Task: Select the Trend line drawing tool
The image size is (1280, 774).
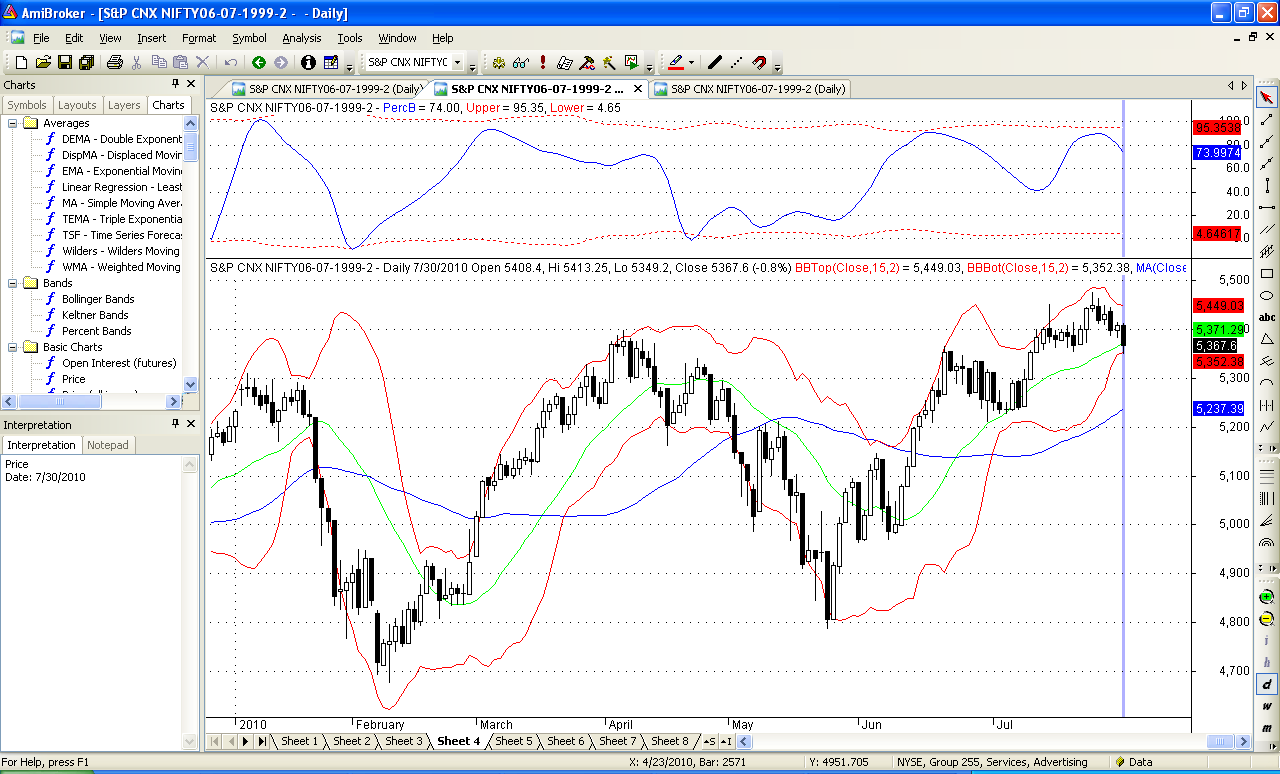Action: (1267, 119)
